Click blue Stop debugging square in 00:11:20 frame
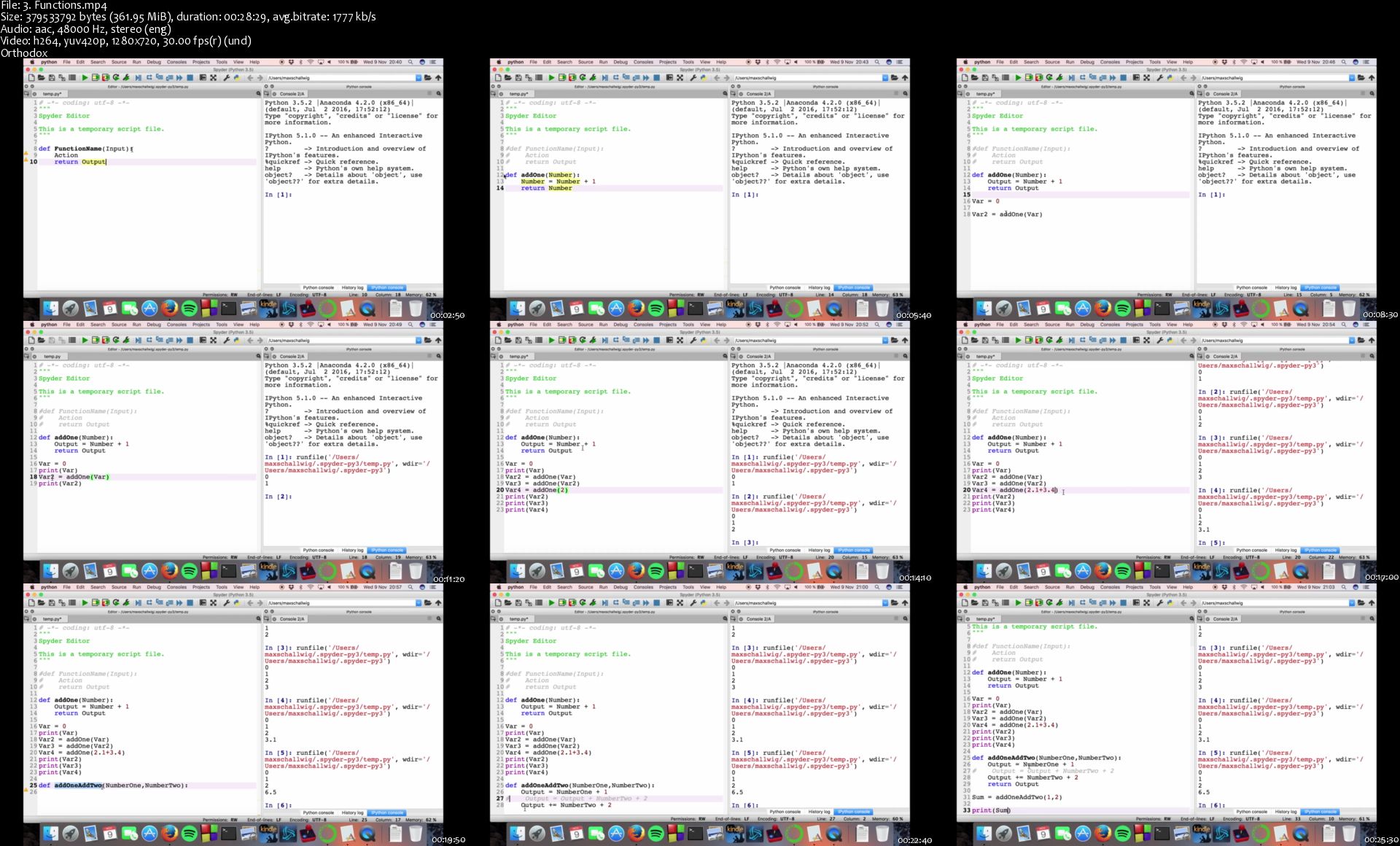Image resolution: width=1400 pixels, height=846 pixels. point(190,340)
